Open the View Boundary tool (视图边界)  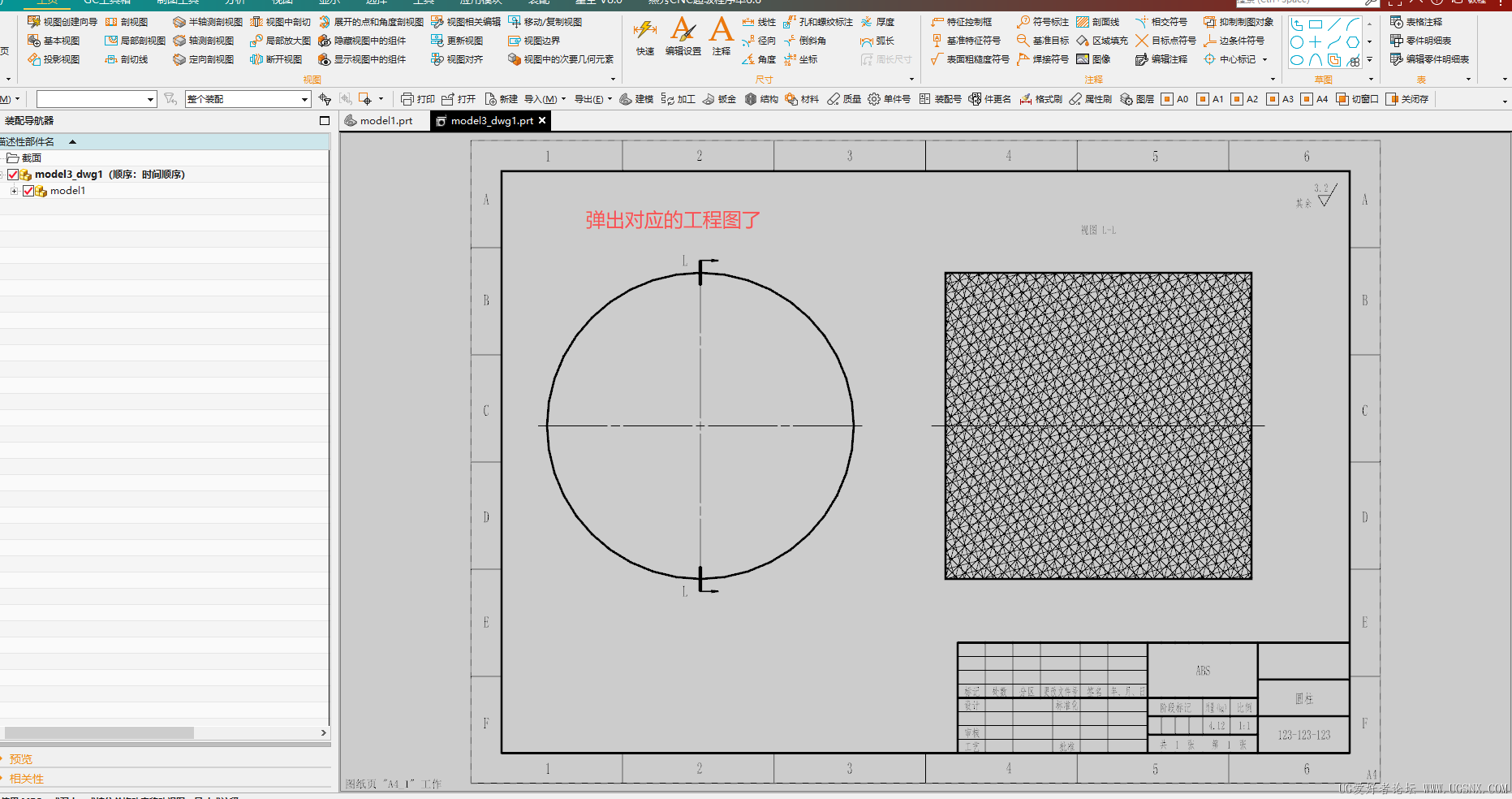(534, 41)
